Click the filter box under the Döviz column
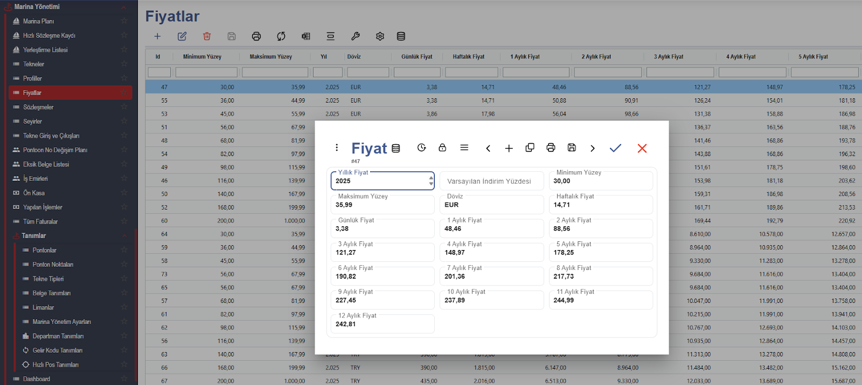The height and width of the screenshot is (385, 862). click(x=368, y=72)
